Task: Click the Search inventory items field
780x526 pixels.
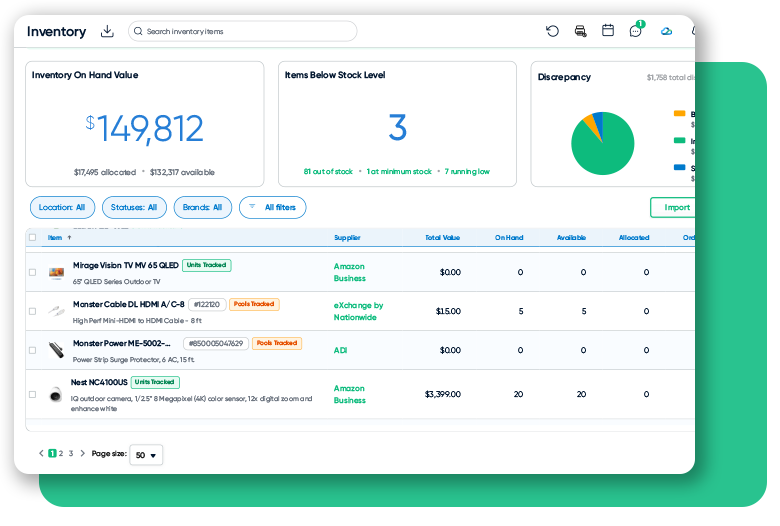Action: [x=243, y=31]
